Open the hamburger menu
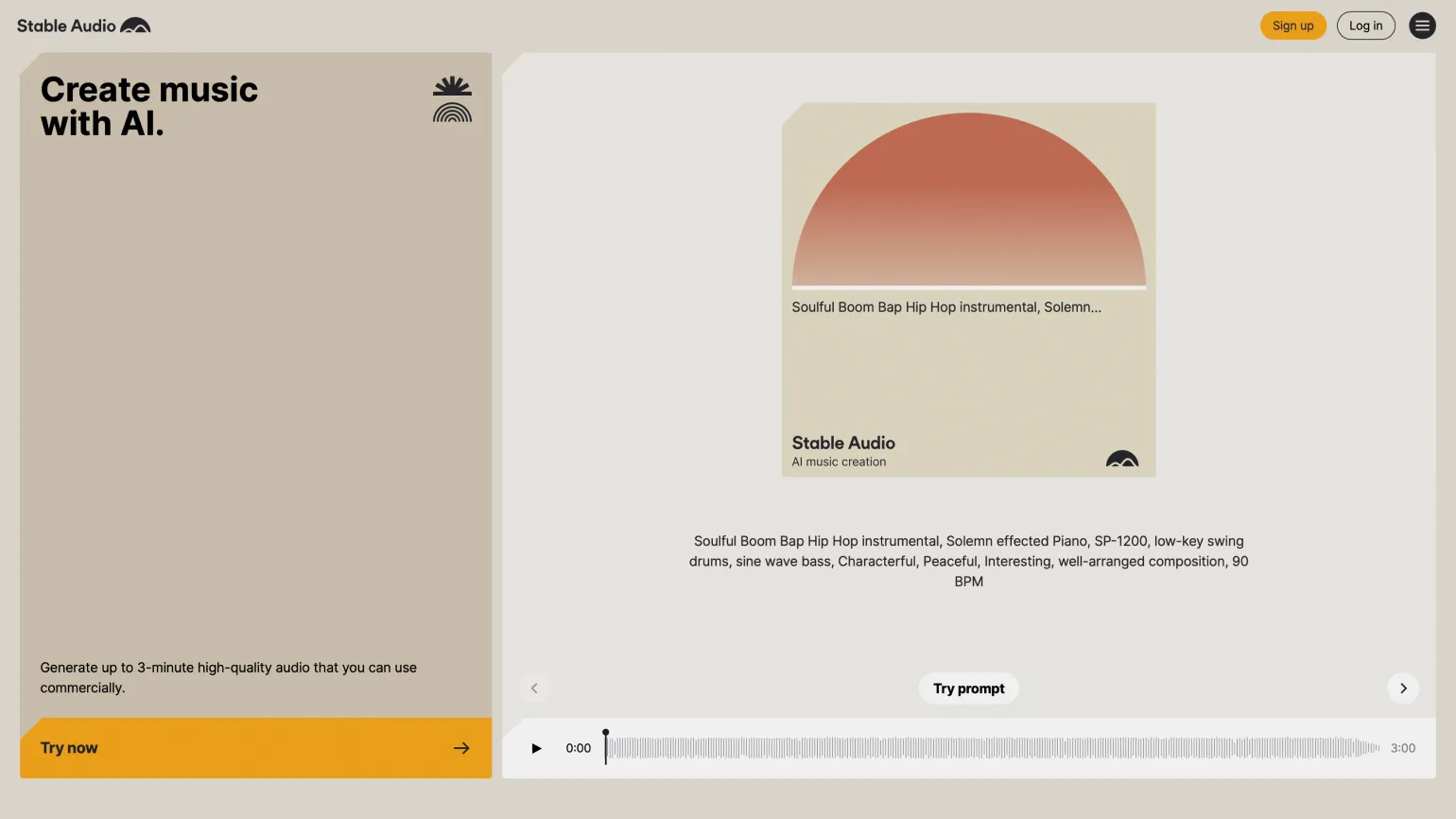This screenshot has width=1456, height=819. (x=1422, y=26)
